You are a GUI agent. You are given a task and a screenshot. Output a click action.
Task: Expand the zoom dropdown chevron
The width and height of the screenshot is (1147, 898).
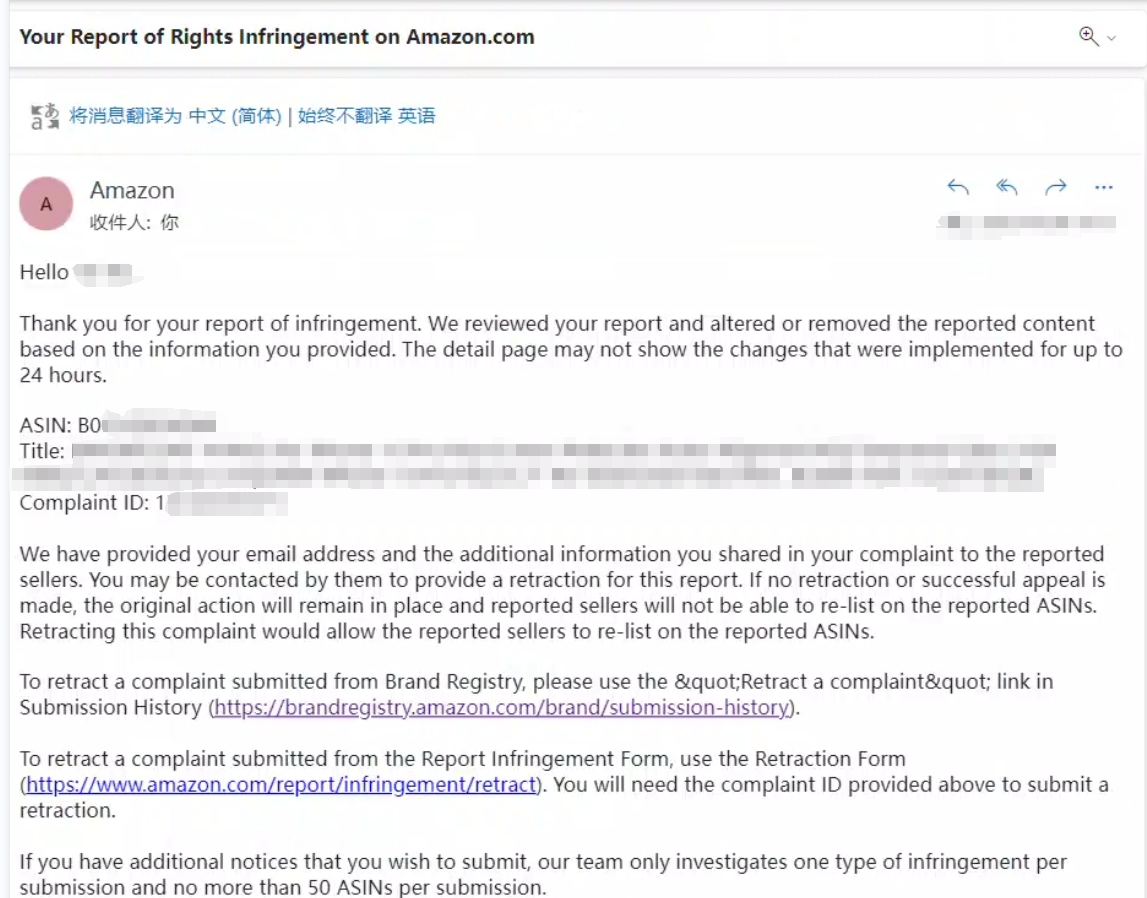[1112, 38]
